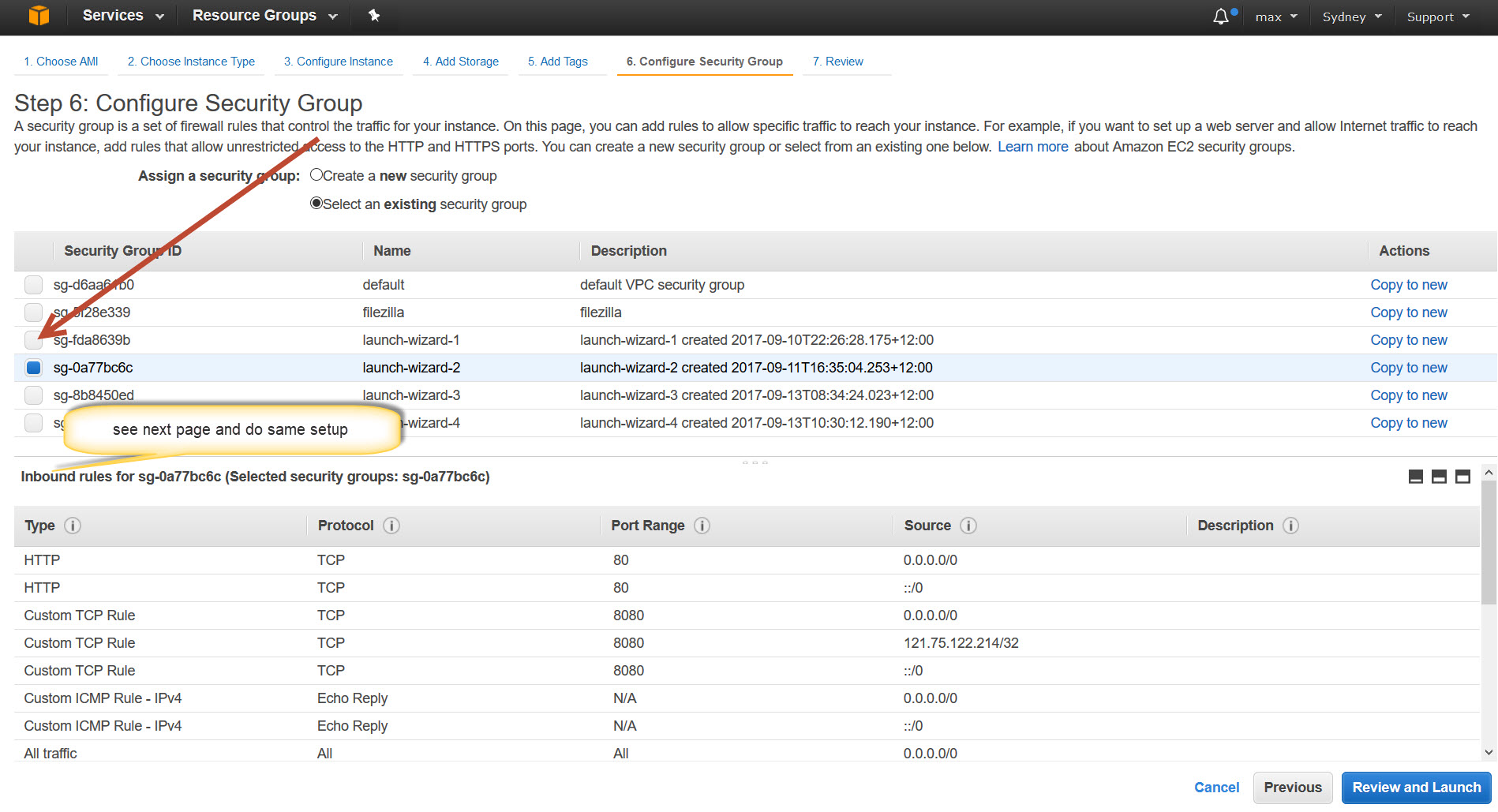The image size is (1498, 812).
Task: Select Create a new security group radio
Action: point(316,175)
